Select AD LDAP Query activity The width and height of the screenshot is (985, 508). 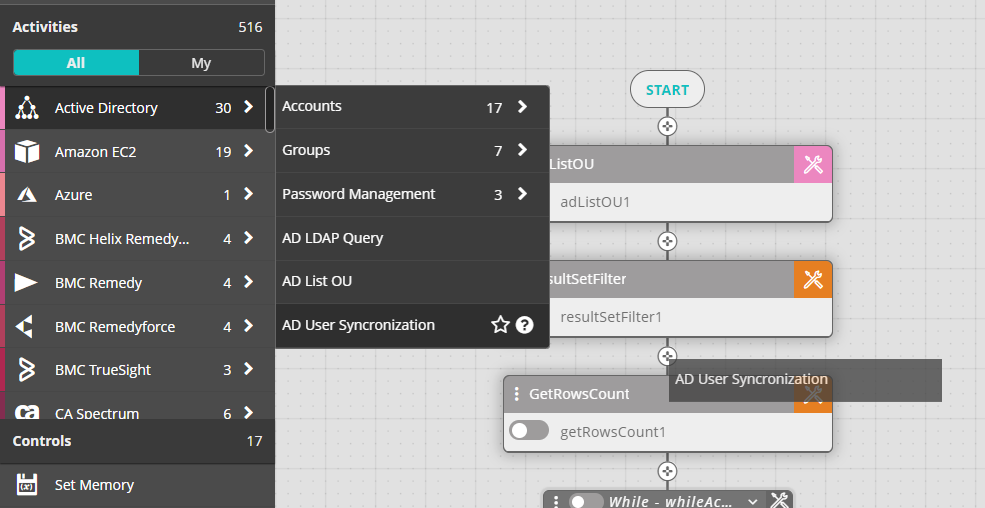click(x=412, y=238)
